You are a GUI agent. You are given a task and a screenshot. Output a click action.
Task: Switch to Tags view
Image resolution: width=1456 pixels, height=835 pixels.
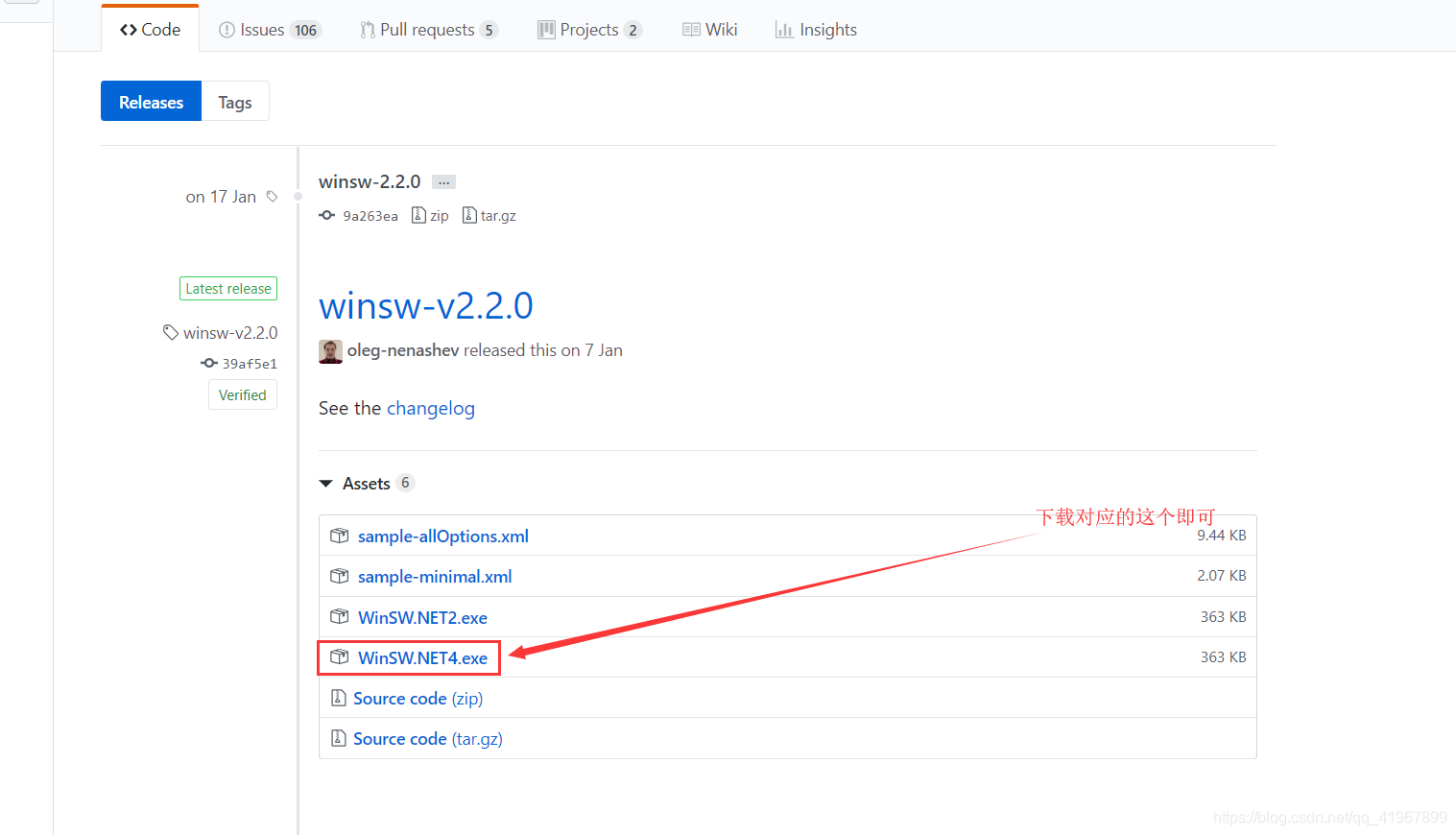(235, 102)
